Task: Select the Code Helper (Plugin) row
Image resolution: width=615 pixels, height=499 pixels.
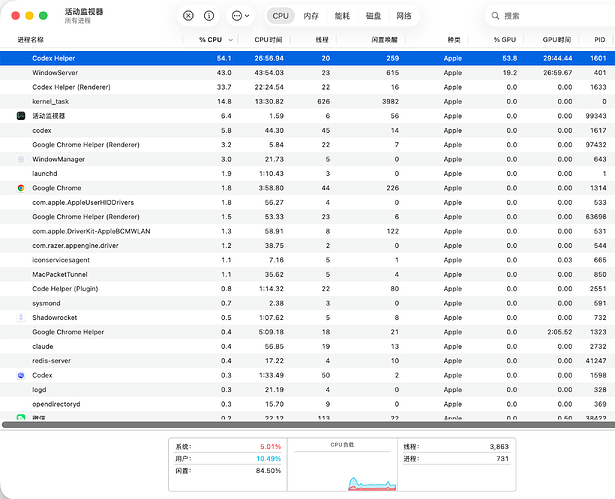Action: click(x=308, y=289)
